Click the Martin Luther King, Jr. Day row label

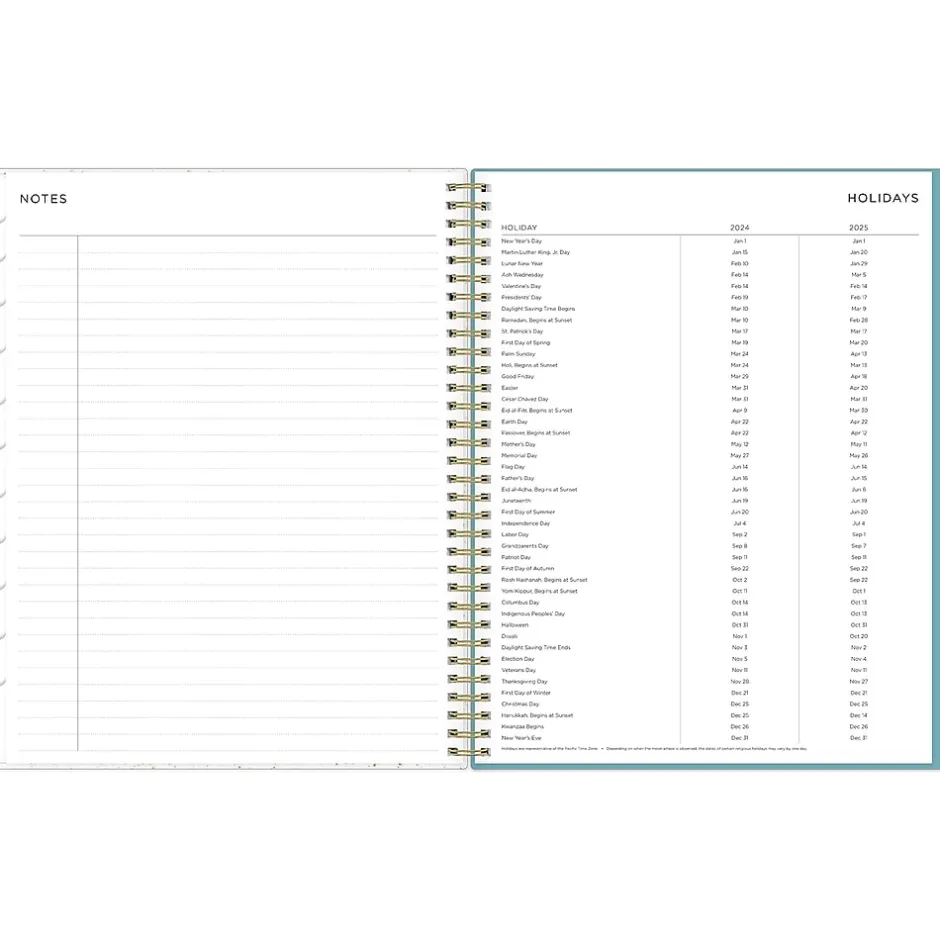535,253
